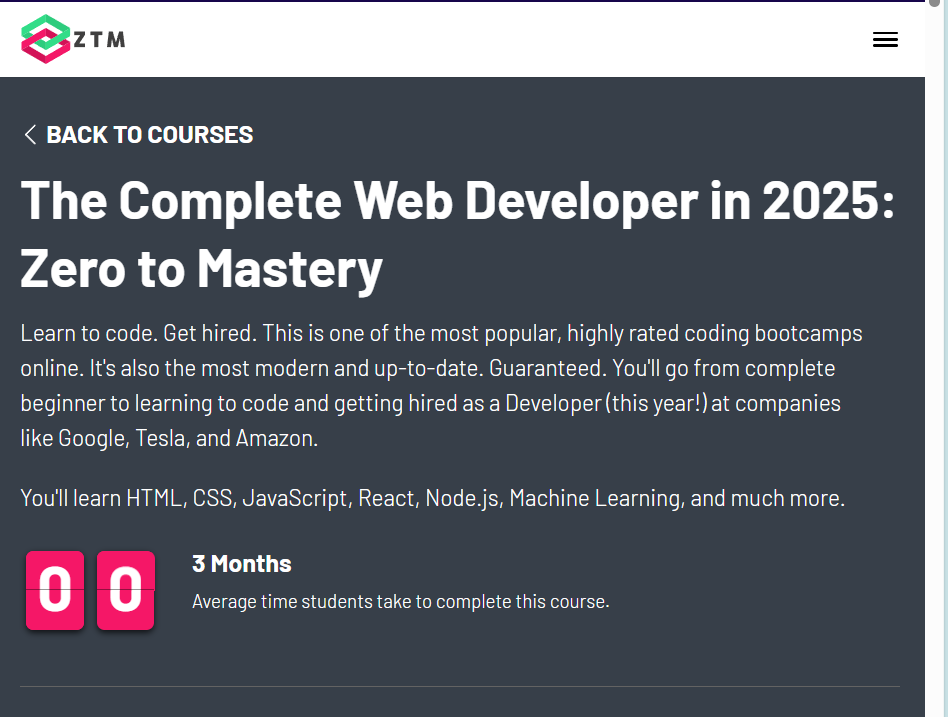Viewport: 948px width, 717px height.
Task: Click 'Average time students take' caption
Action: (400, 602)
